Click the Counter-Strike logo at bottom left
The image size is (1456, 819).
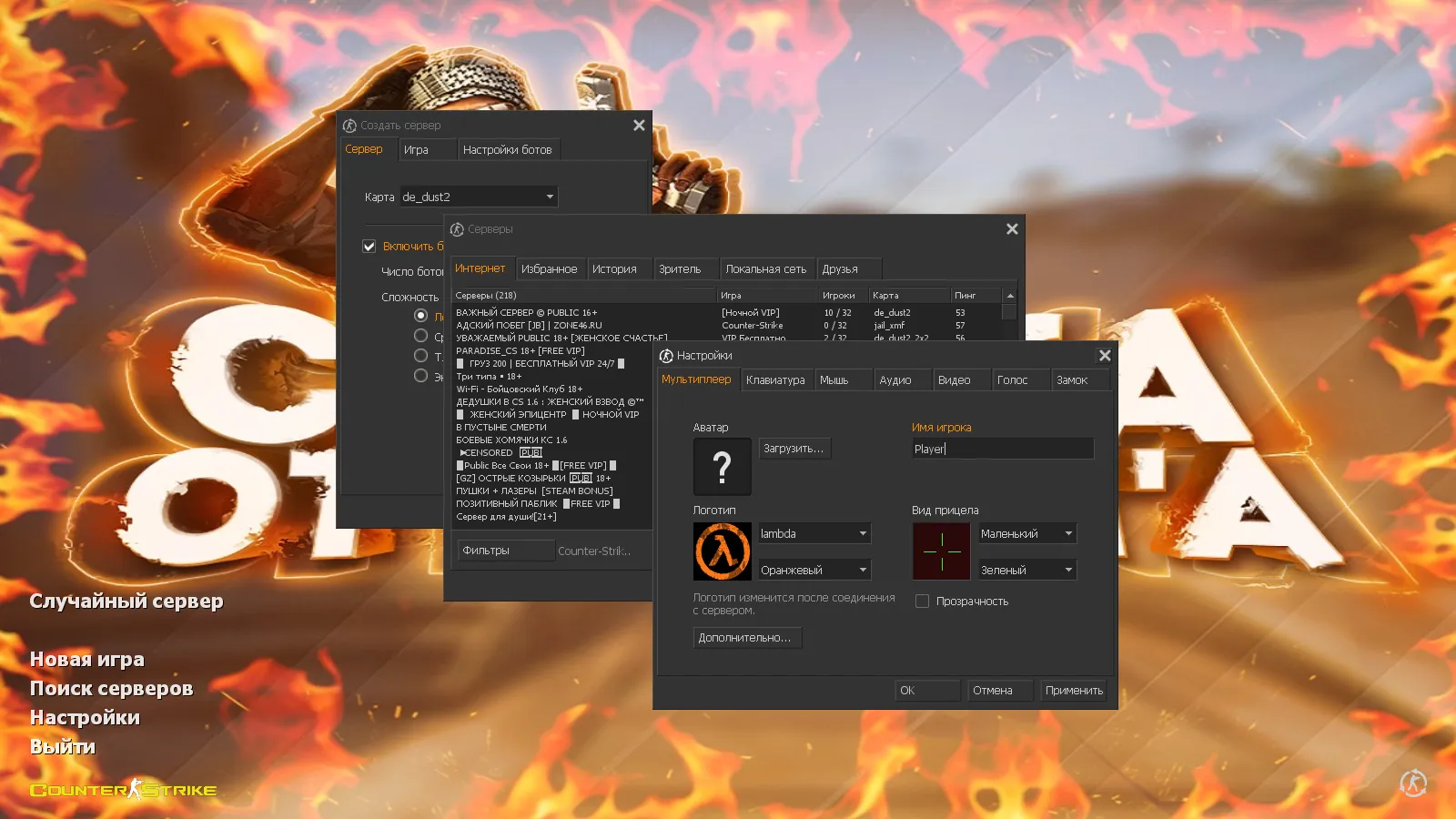tap(124, 790)
